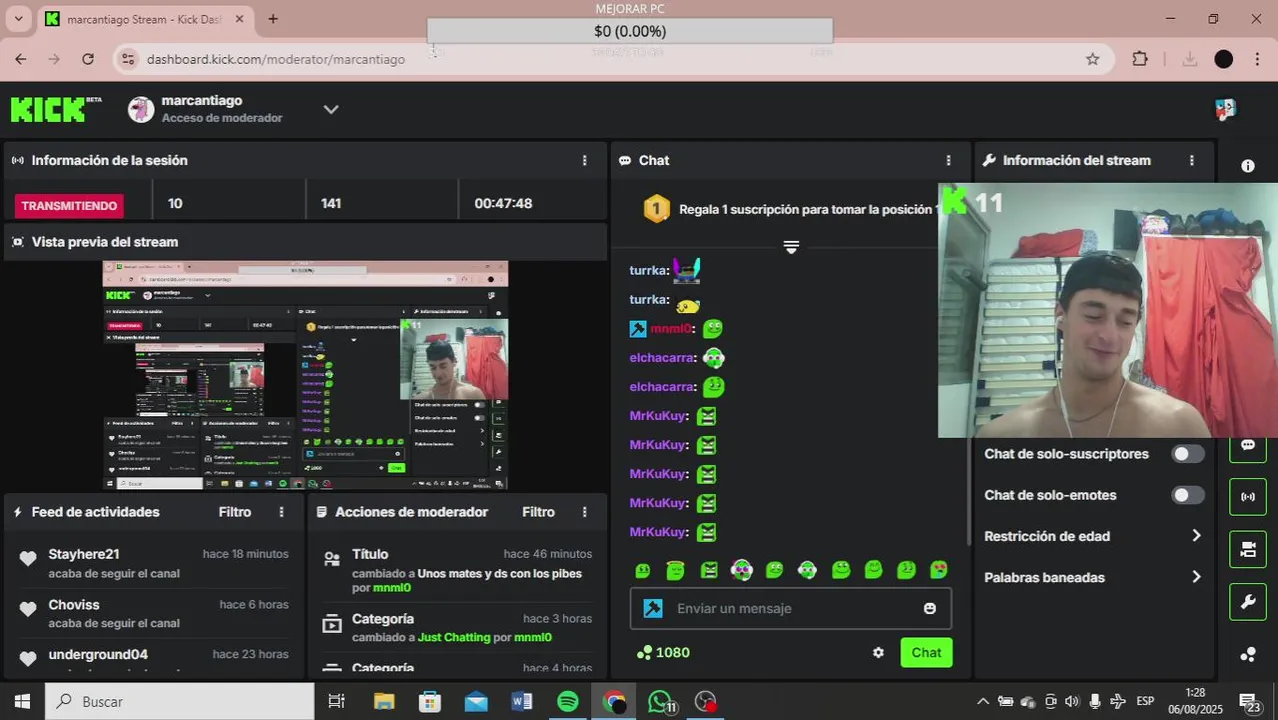Click the channel points sidebar icon
The image size is (1278, 720).
click(1248, 655)
